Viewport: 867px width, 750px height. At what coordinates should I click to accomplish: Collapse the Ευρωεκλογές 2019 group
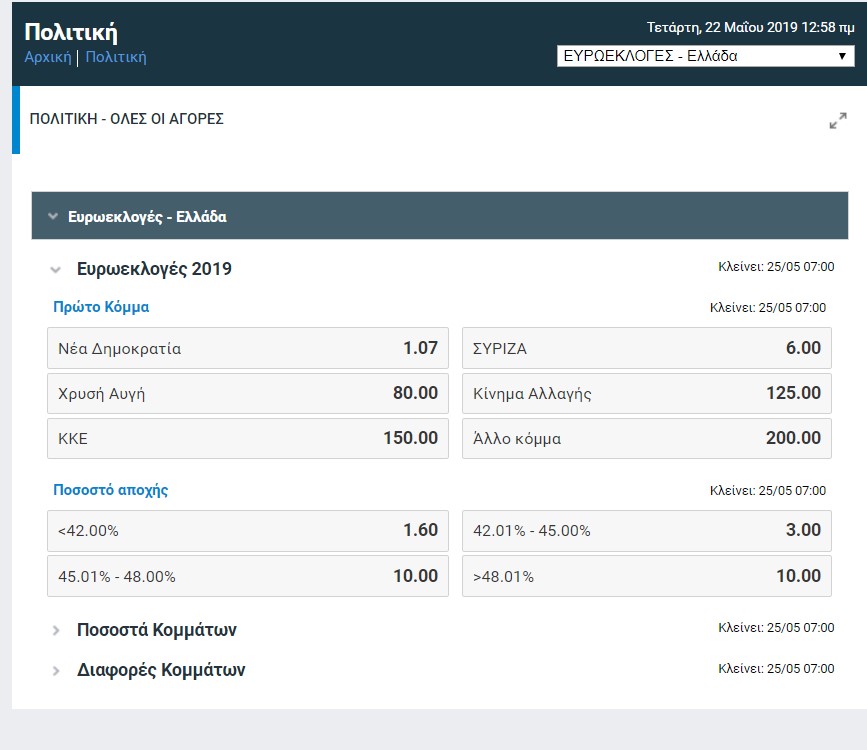[154, 269]
